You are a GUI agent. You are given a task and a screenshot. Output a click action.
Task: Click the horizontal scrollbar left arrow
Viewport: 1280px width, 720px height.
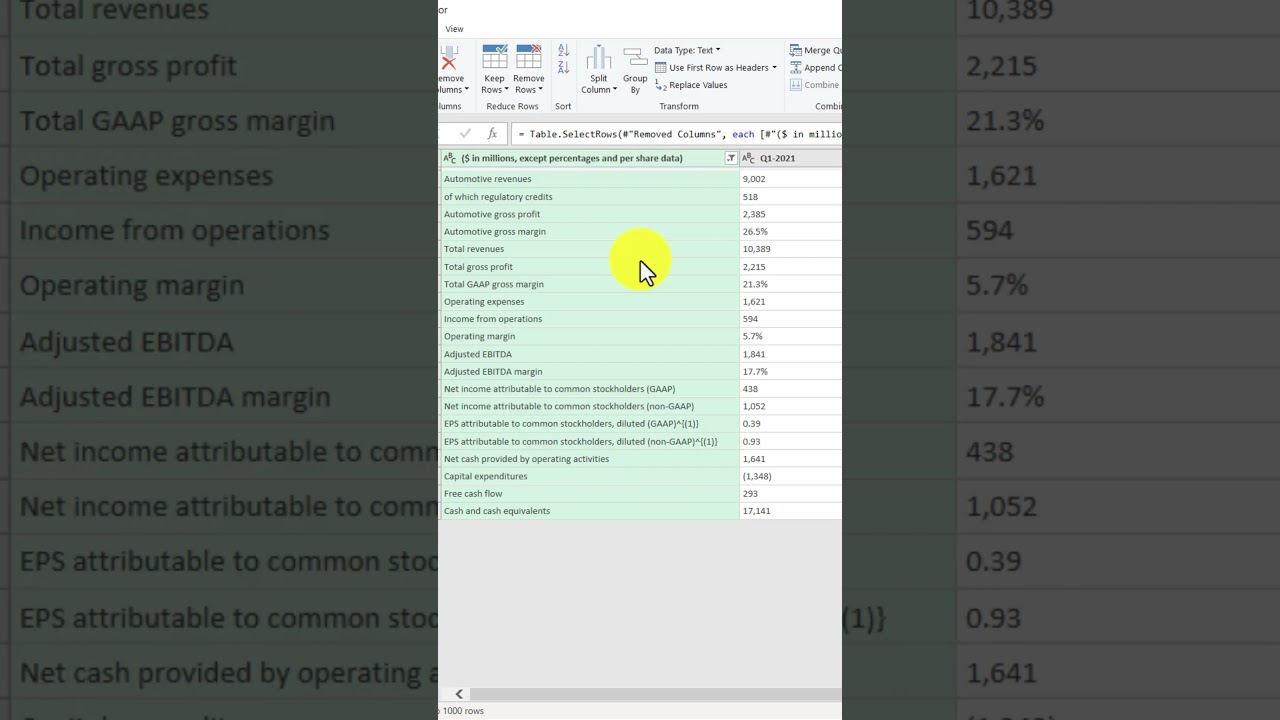pos(459,694)
